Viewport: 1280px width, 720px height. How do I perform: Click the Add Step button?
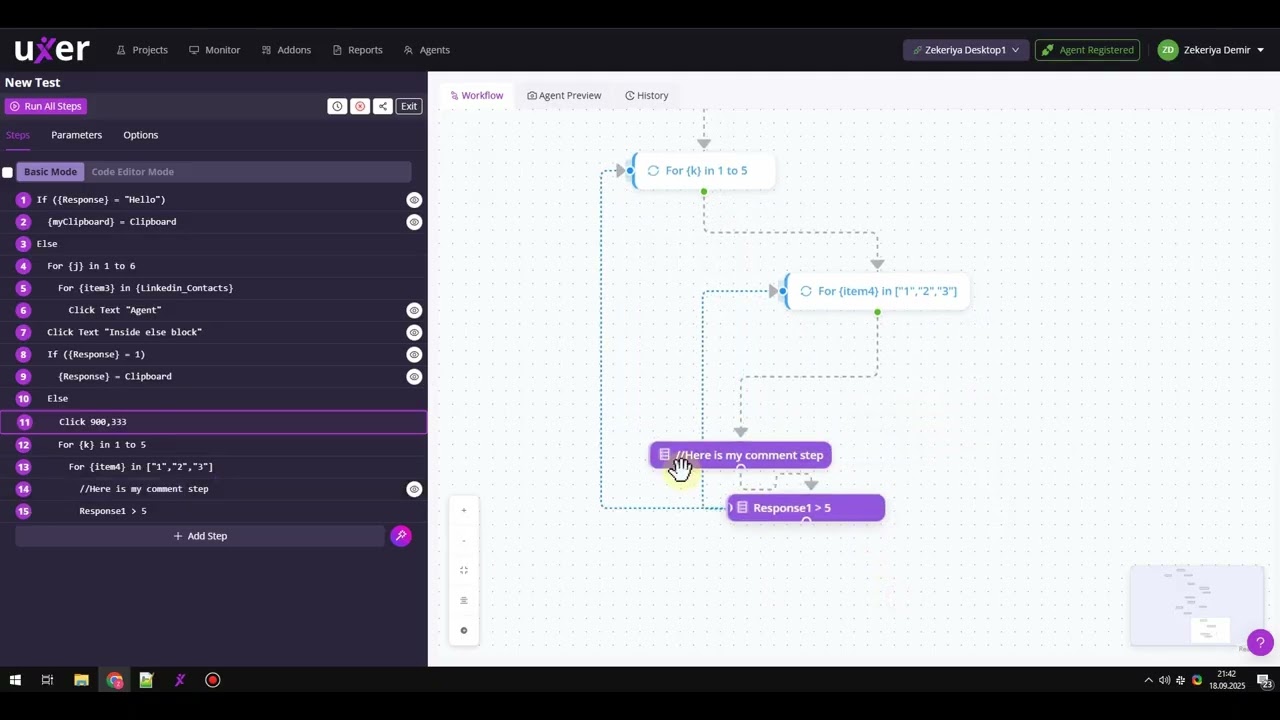200,536
